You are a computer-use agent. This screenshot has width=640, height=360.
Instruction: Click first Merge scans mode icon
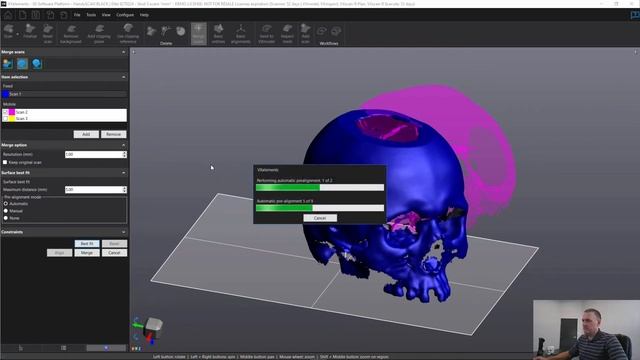click(x=8, y=64)
